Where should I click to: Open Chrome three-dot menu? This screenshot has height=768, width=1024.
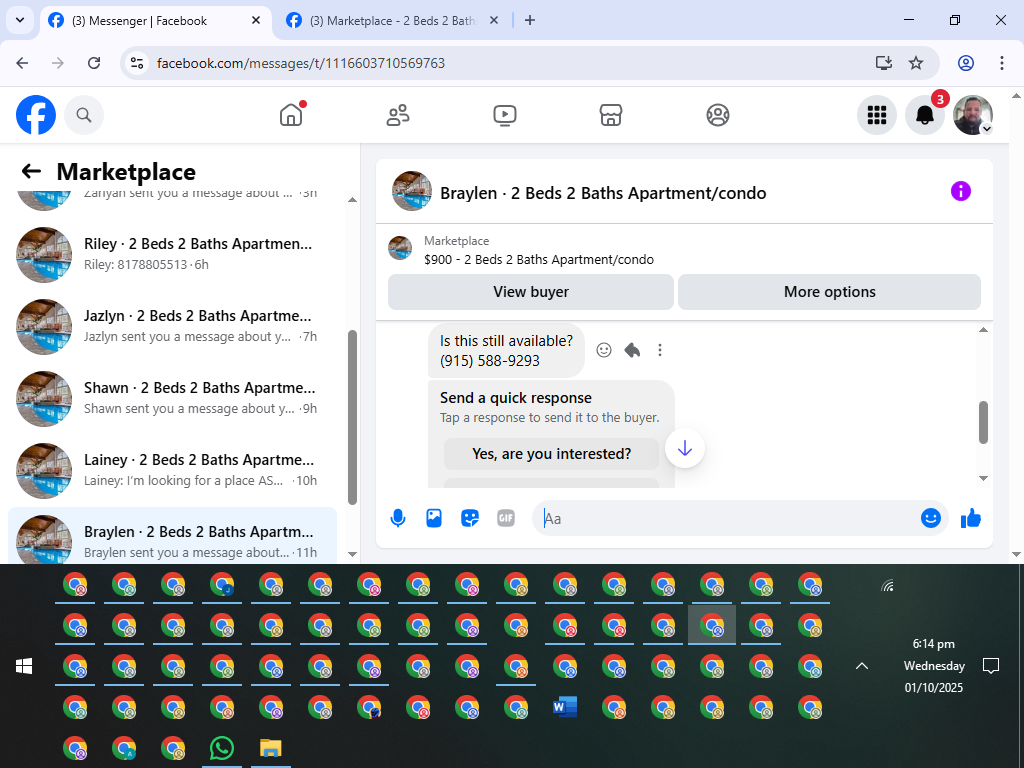point(1002,63)
